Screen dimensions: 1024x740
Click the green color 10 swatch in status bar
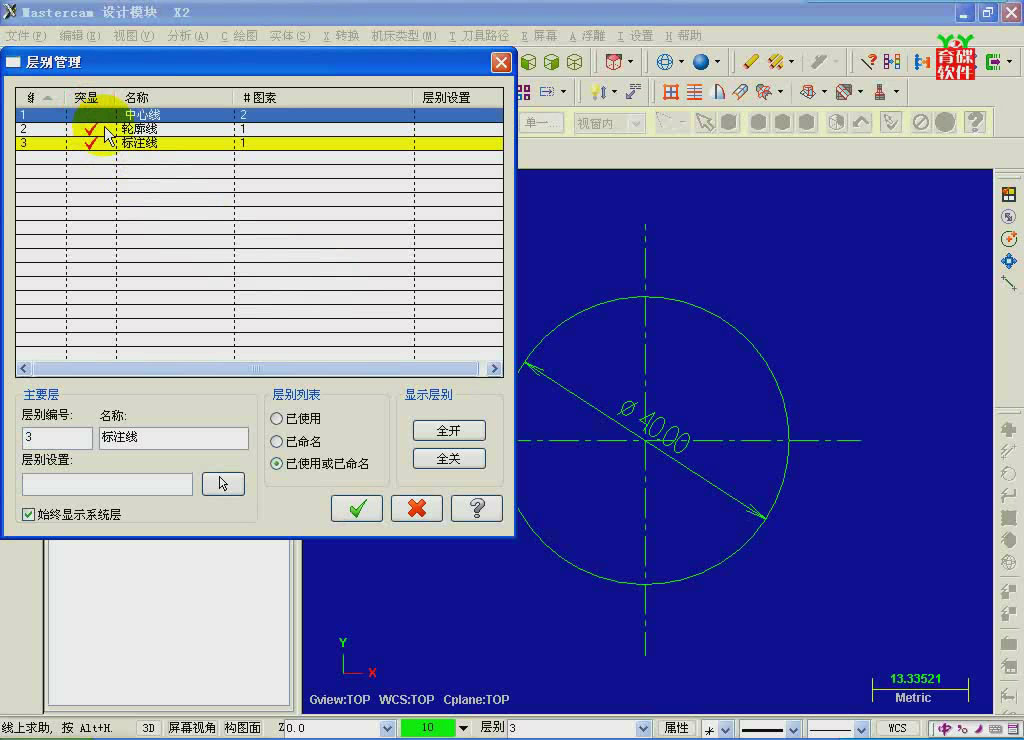(428, 728)
